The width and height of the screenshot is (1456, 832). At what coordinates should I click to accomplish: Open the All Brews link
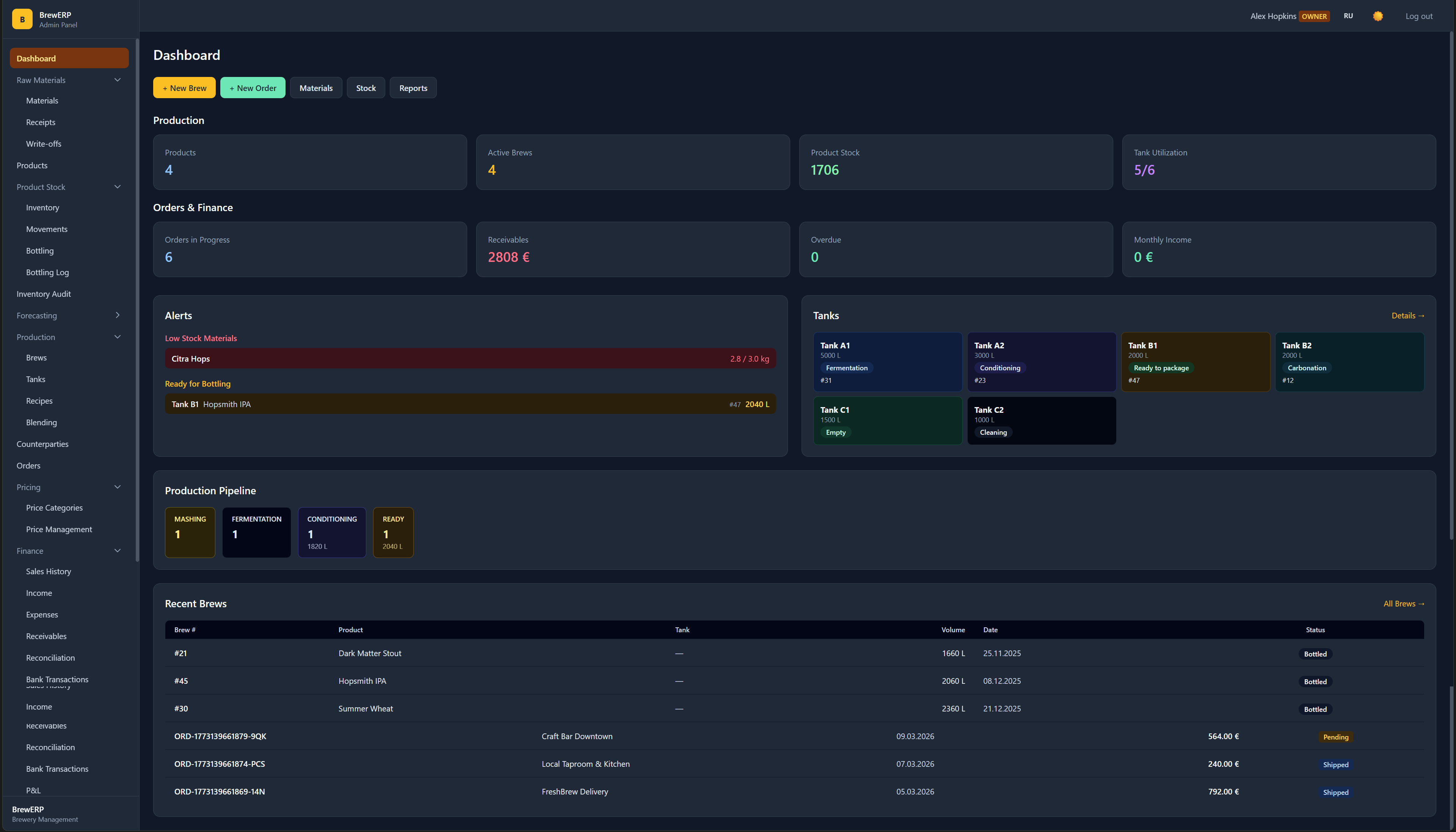(x=1403, y=604)
